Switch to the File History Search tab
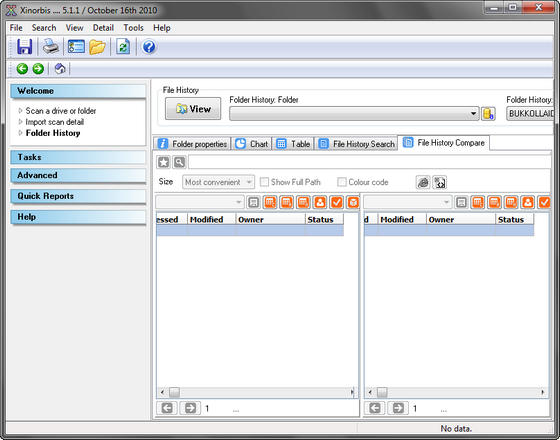Screen dimensions: 560x440 (356, 144)
